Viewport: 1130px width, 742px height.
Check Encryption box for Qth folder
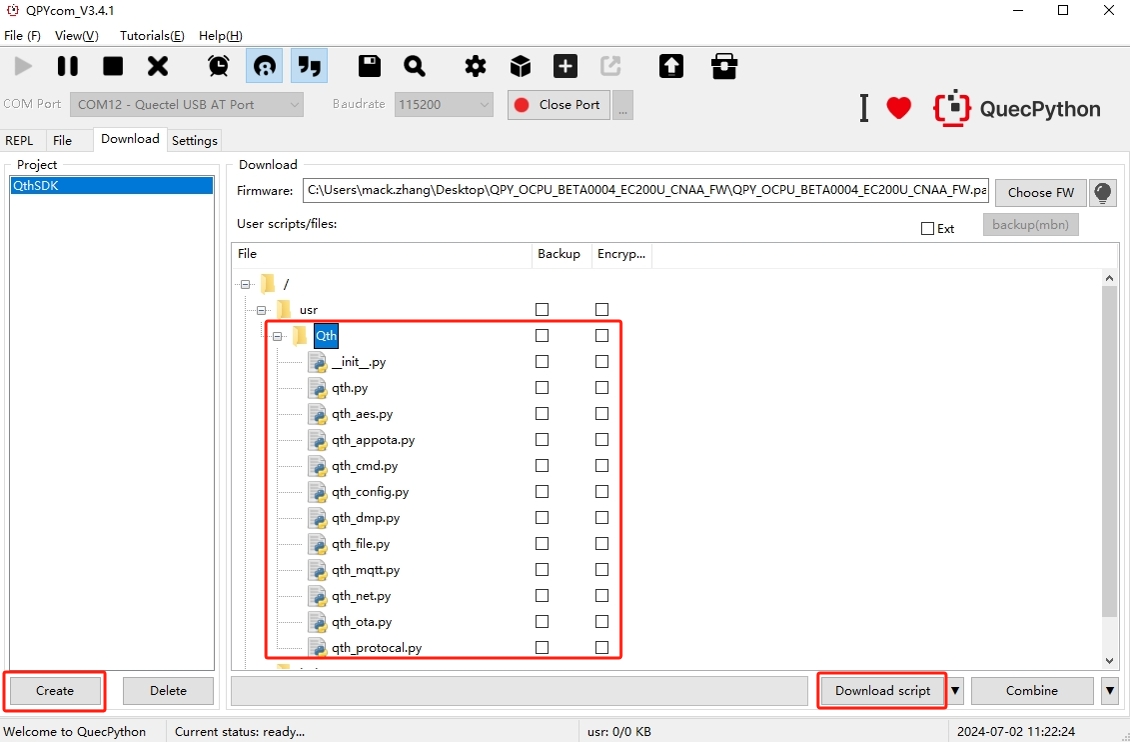602,336
